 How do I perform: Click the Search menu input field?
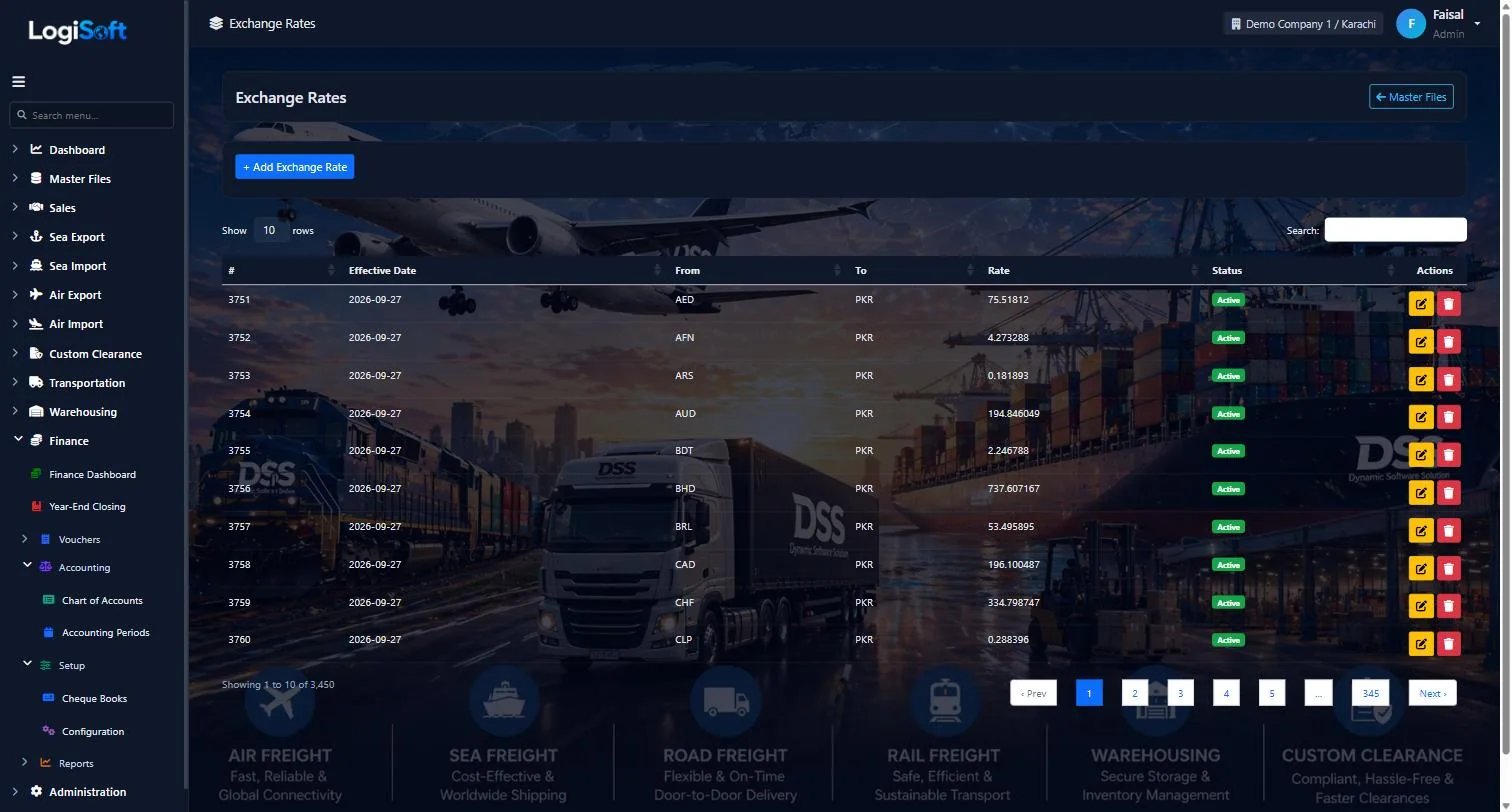pyautogui.click(x=91, y=115)
